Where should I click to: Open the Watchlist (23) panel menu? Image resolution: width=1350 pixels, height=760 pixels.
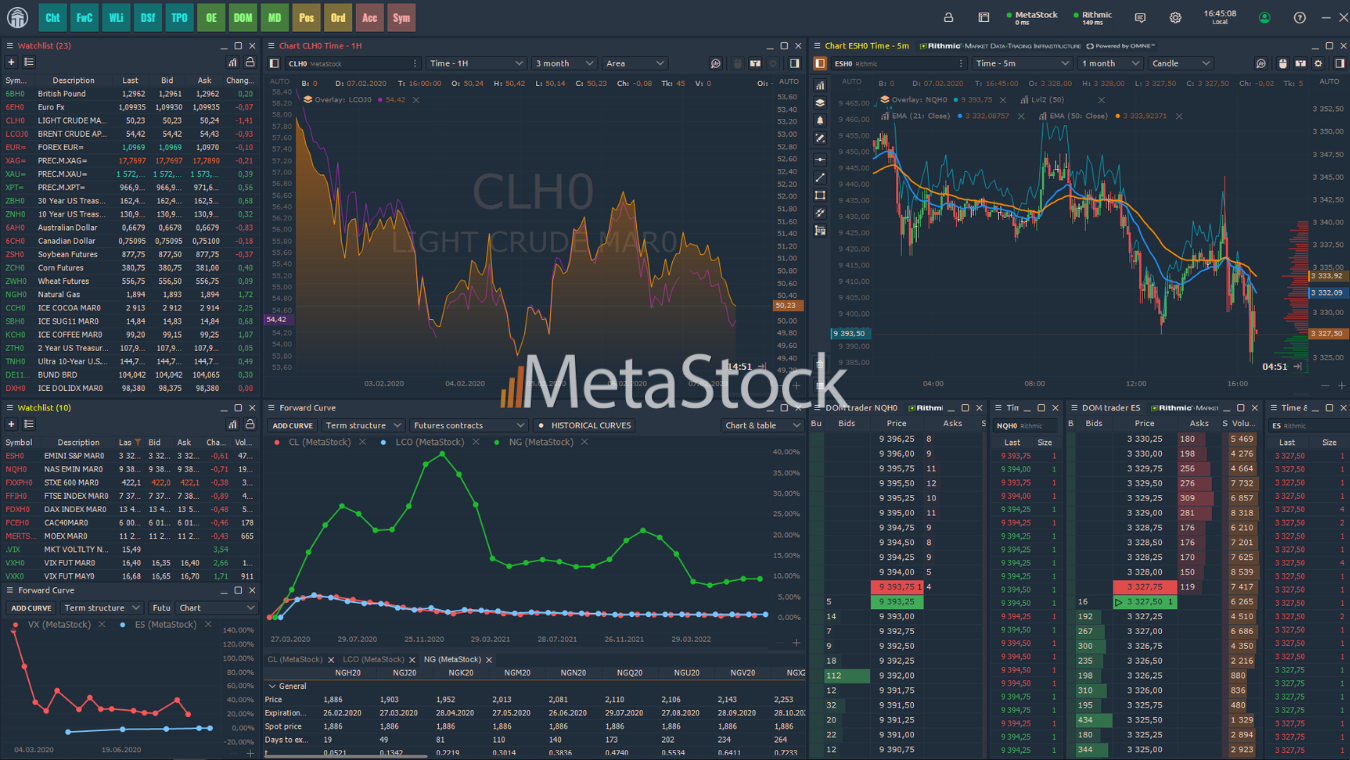pyautogui.click(x=9, y=46)
